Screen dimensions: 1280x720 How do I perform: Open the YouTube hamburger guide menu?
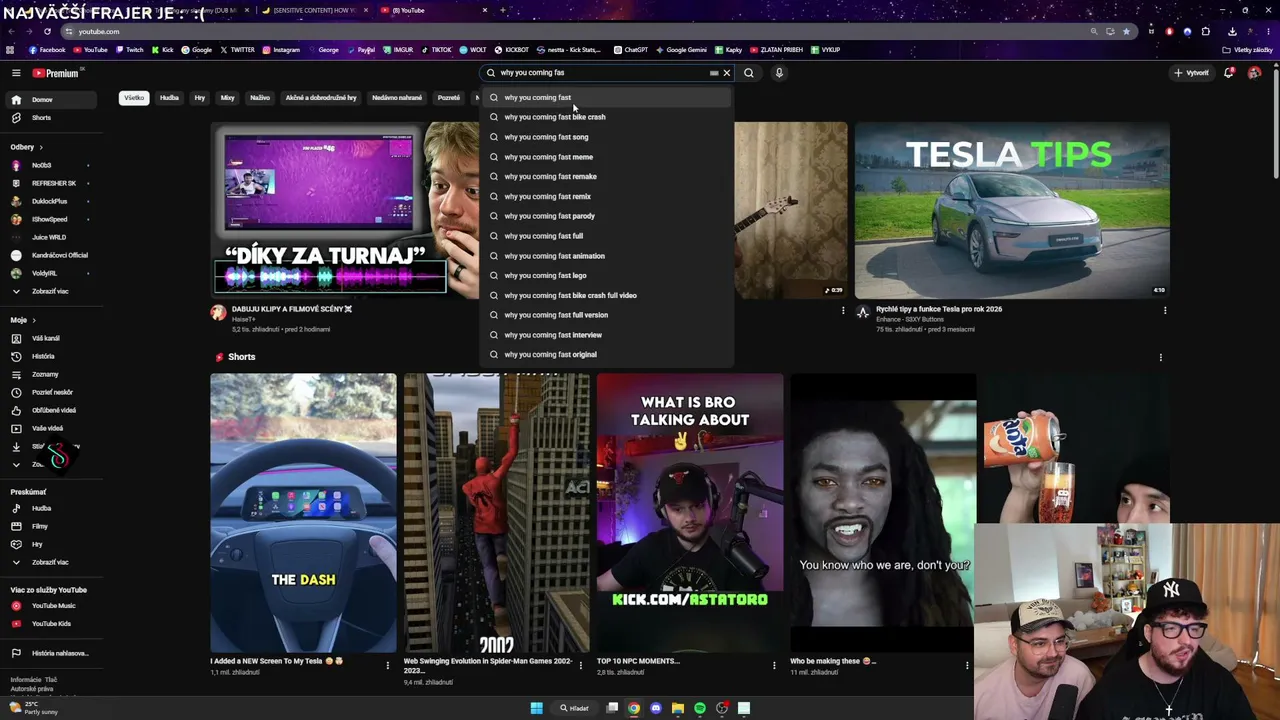(16, 73)
